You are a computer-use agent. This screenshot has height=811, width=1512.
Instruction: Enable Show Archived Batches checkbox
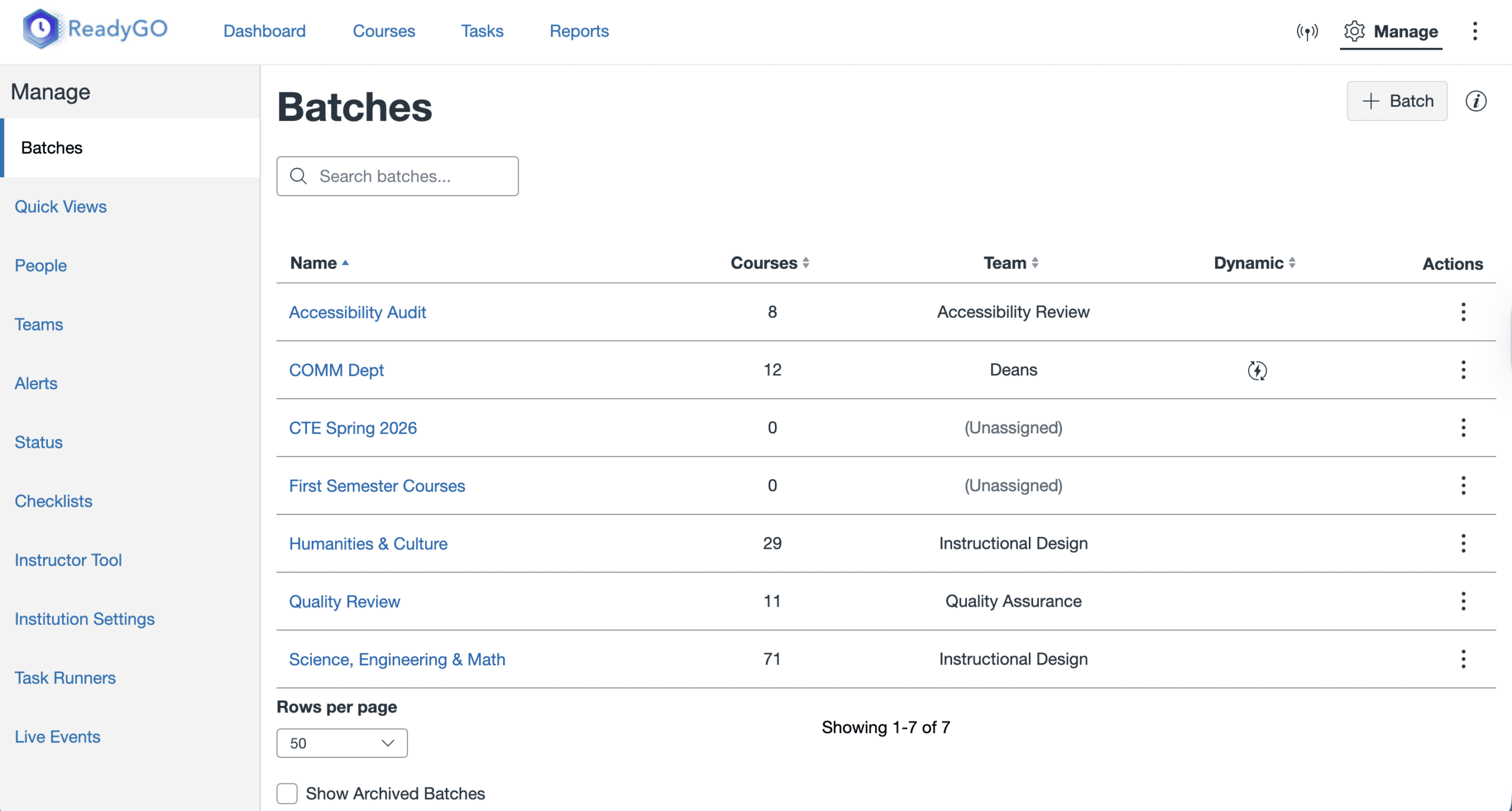click(287, 793)
